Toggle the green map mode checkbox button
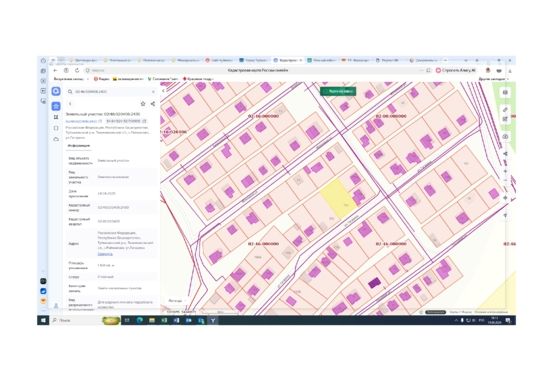The image size is (553, 391). (x=338, y=91)
